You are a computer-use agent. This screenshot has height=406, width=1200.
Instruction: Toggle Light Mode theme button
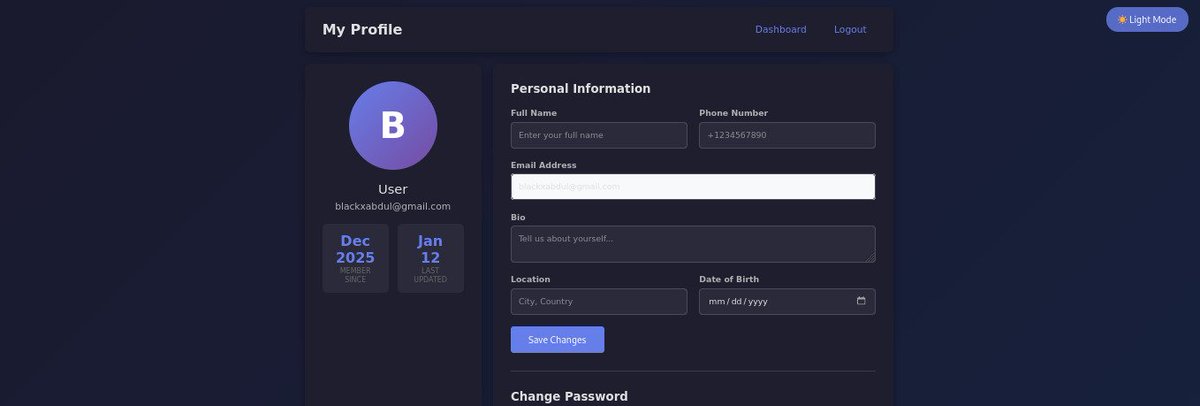point(1147,19)
